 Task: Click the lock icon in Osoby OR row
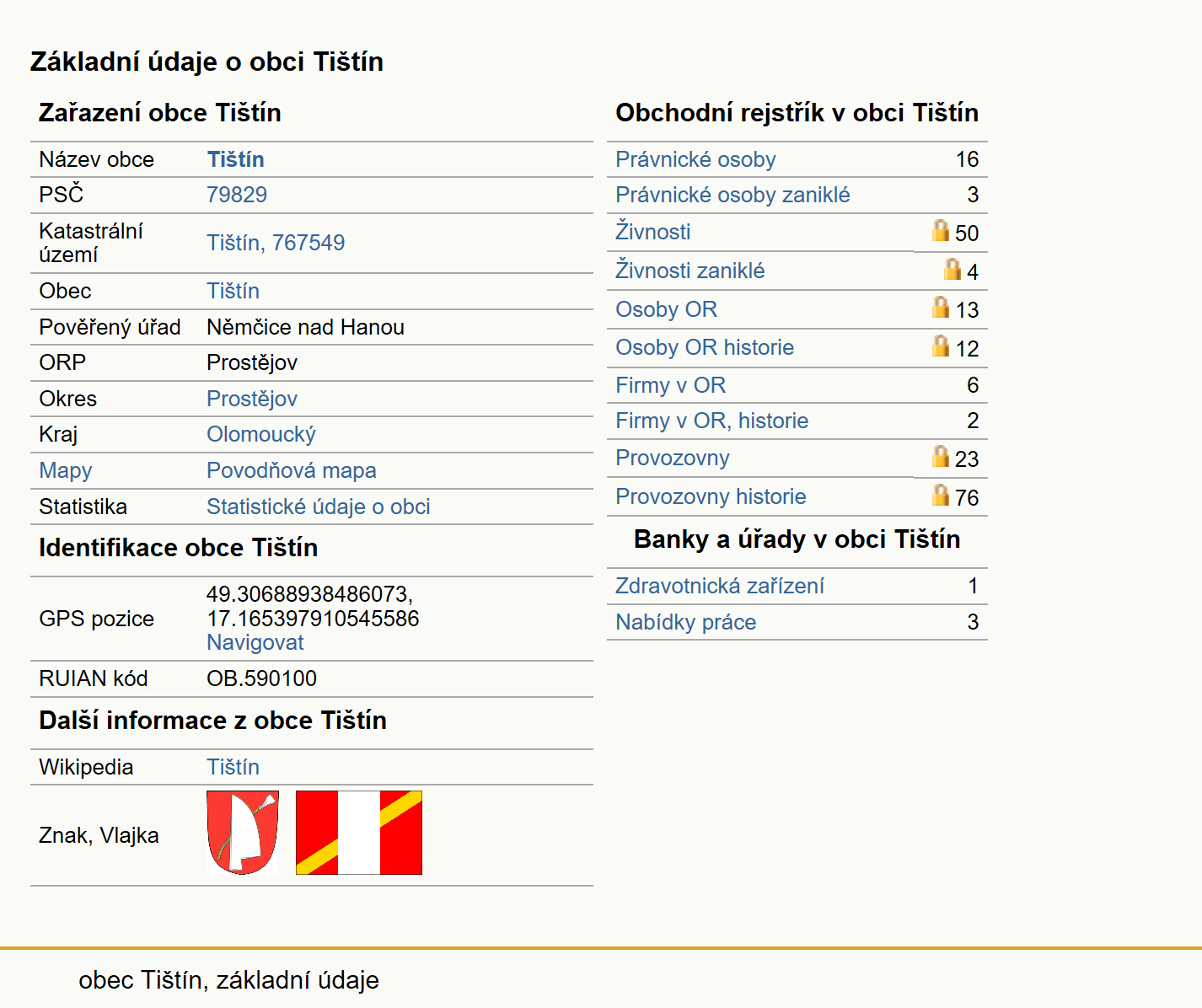tap(941, 307)
